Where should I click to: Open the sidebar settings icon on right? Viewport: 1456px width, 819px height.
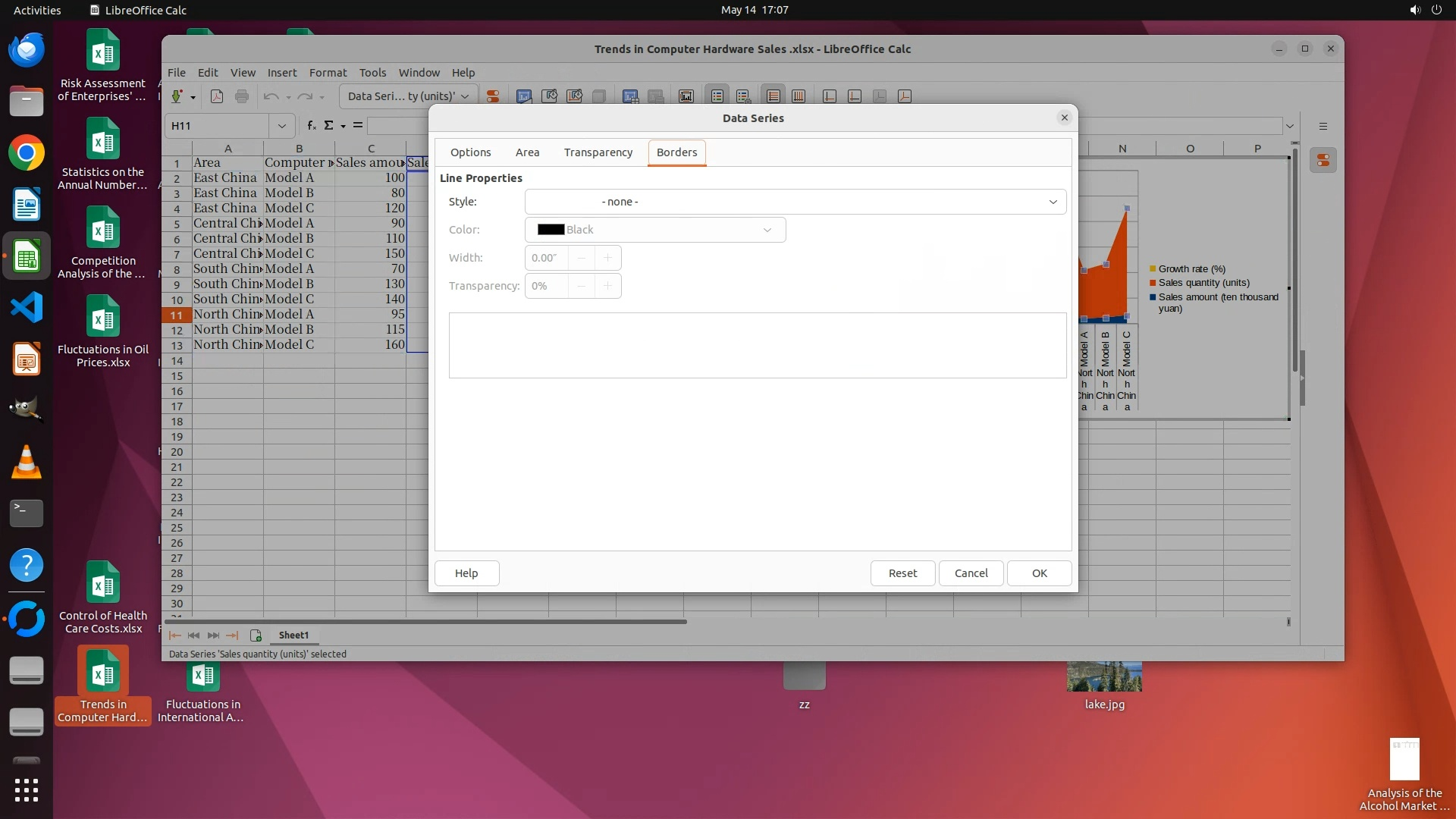(x=1323, y=127)
